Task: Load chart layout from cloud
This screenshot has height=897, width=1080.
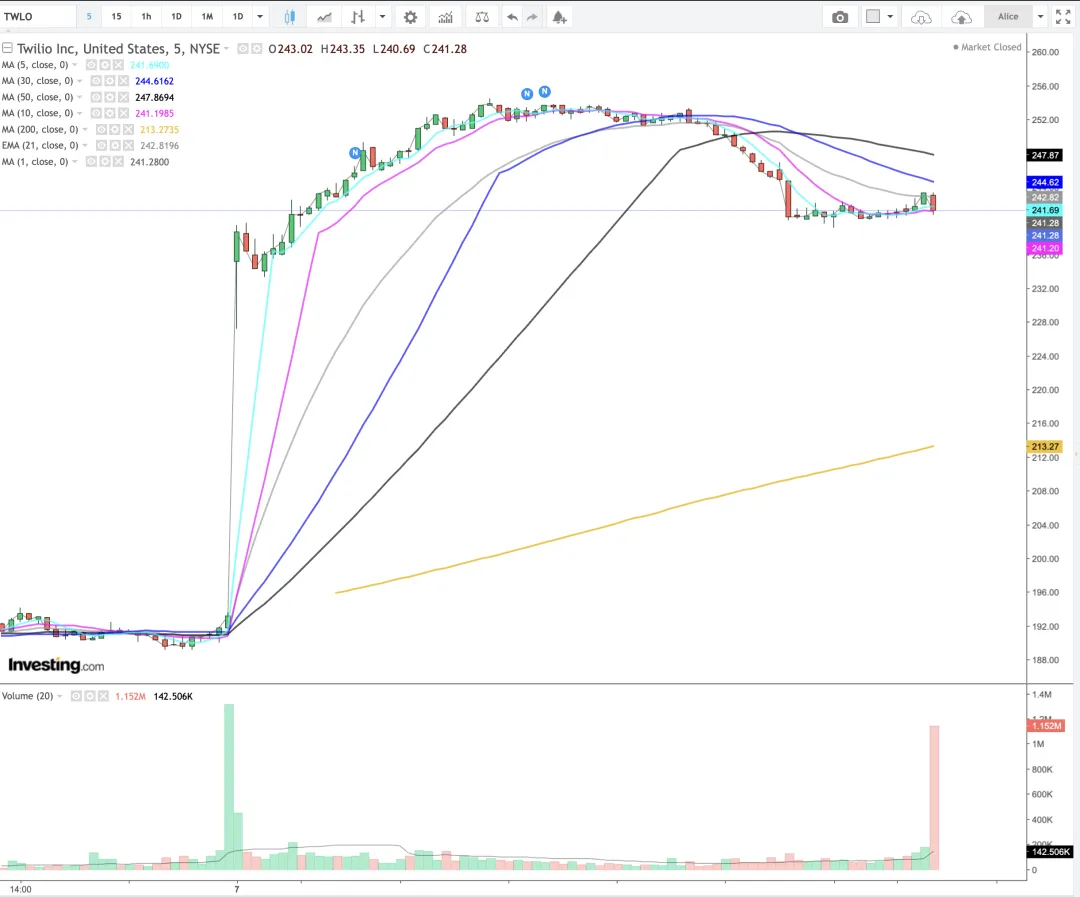Action: pyautogui.click(x=921, y=17)
